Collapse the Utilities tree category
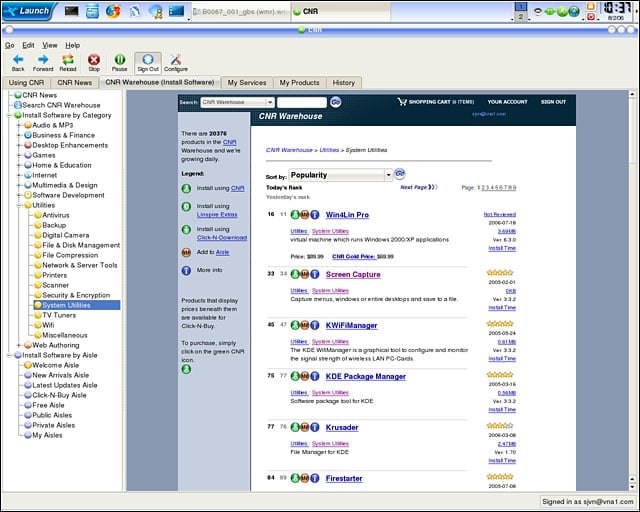This screenshot has height=512, width=640. coord(19,205)
